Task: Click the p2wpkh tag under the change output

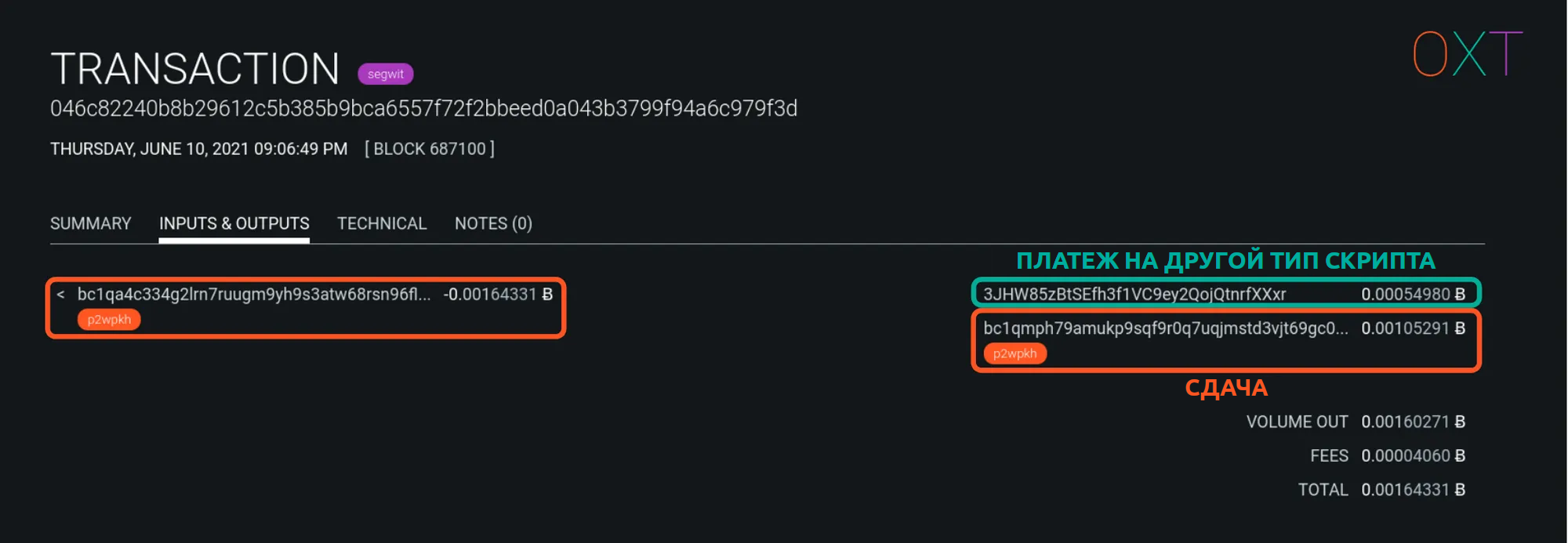Action: coord(1014,353)
